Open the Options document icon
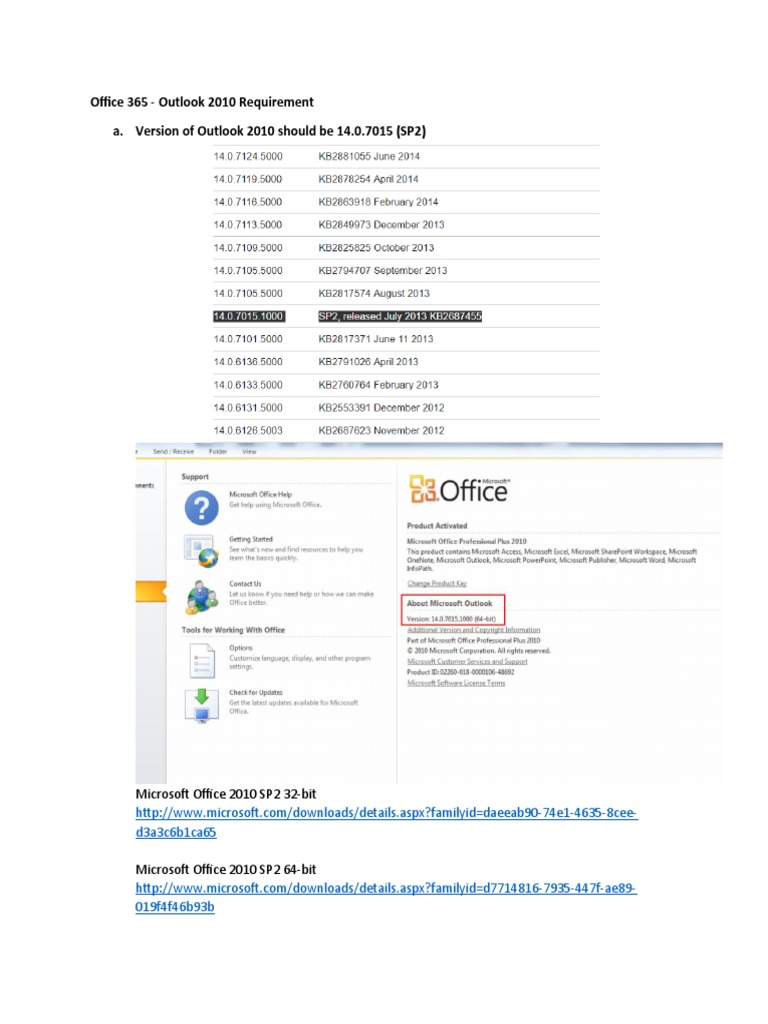 pyautogui.click(x=202, y=660)
